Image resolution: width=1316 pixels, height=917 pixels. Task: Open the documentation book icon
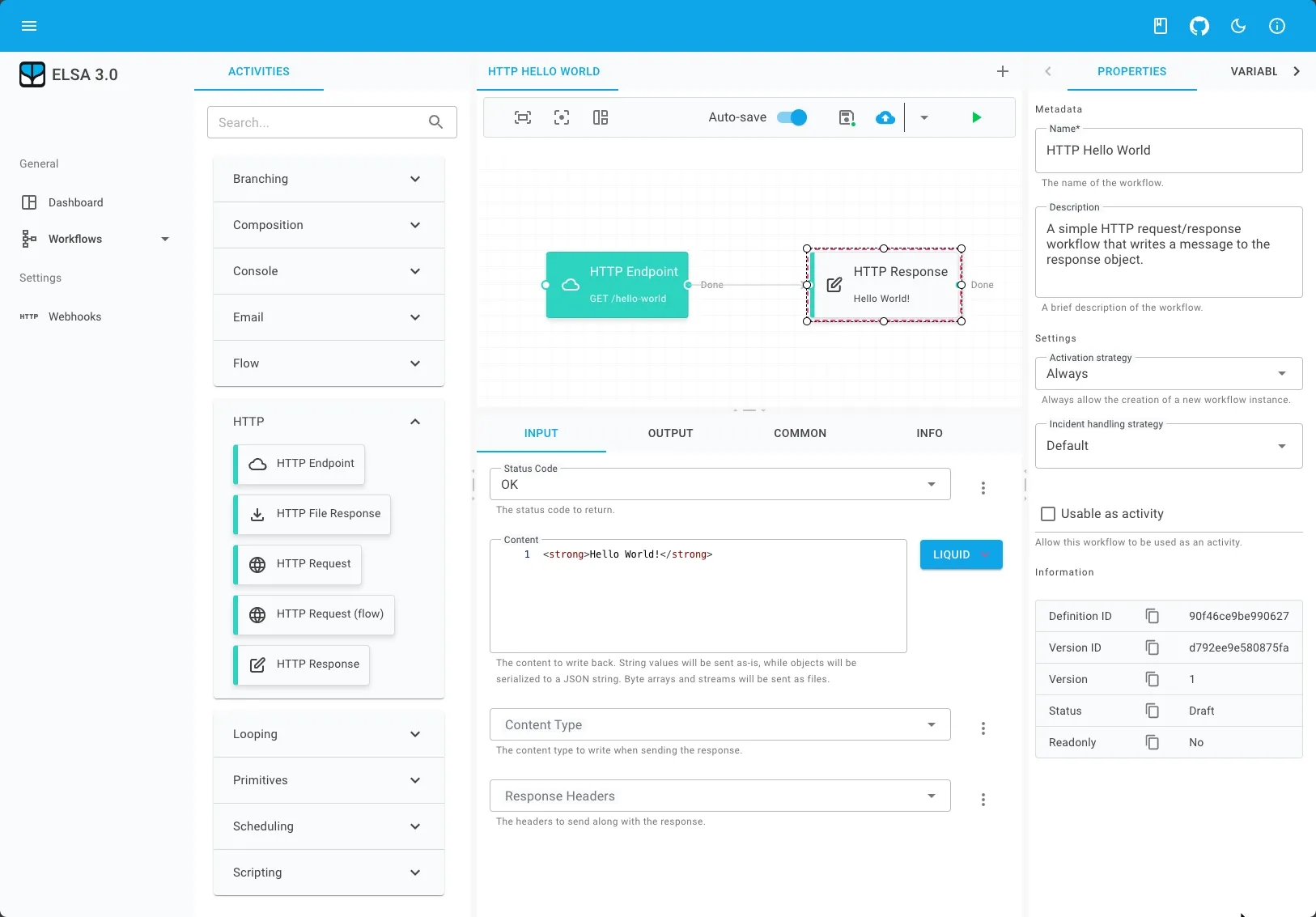1161,26
